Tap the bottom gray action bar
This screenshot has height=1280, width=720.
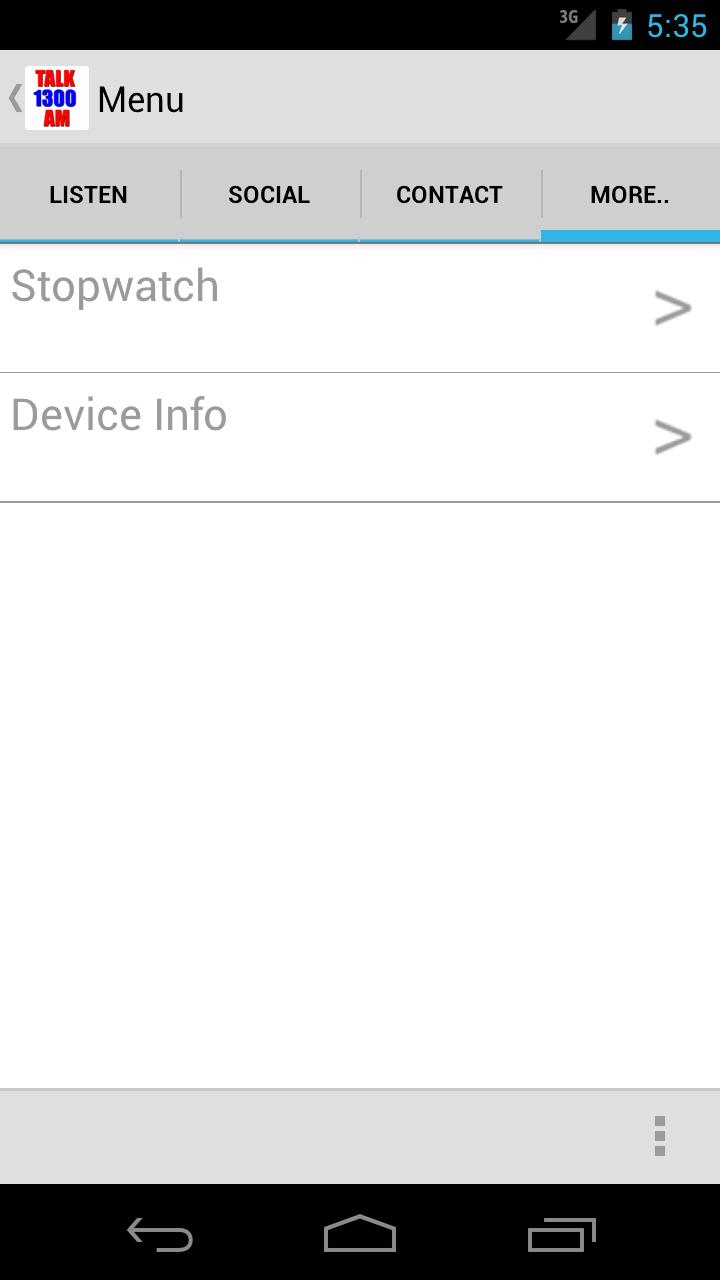tap(360, 1137)
